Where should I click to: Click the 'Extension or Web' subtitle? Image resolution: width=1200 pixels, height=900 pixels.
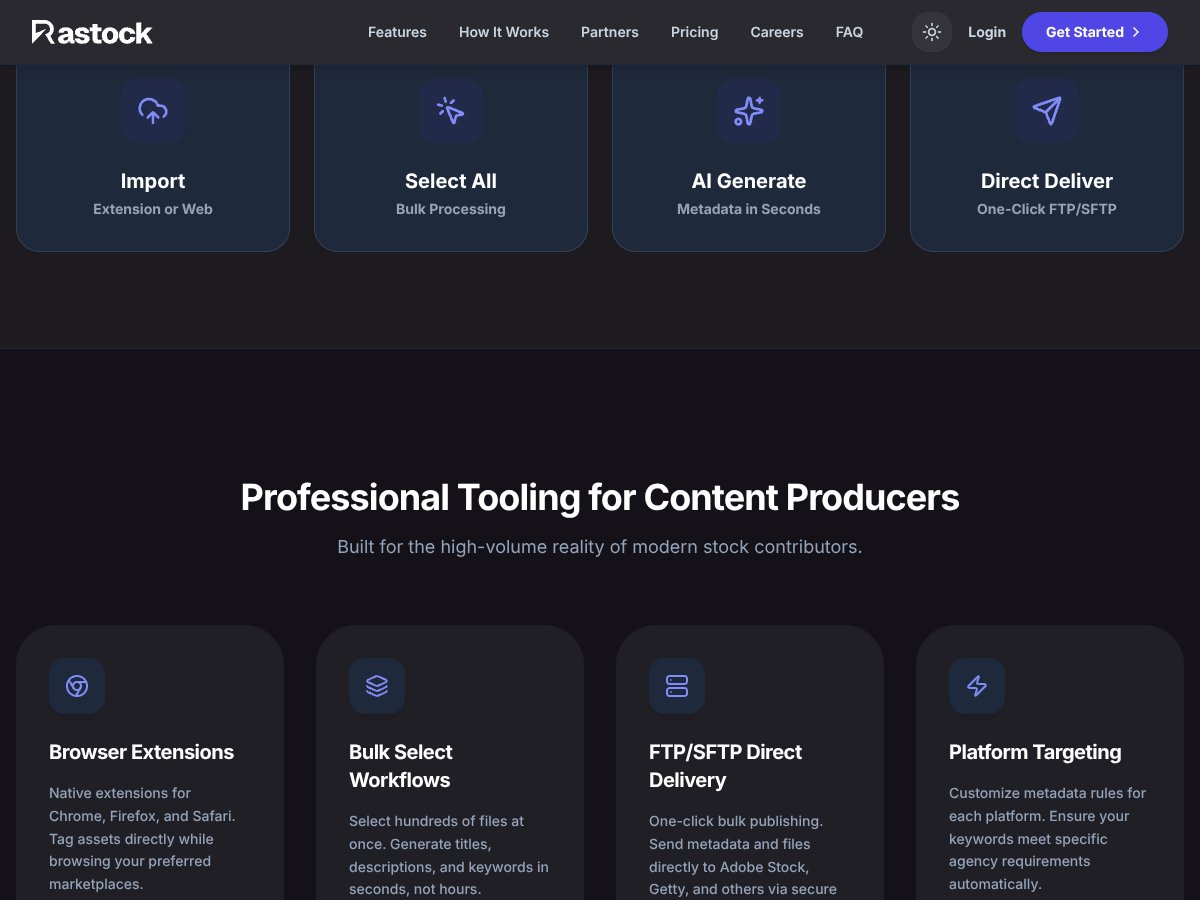(153, 209)
